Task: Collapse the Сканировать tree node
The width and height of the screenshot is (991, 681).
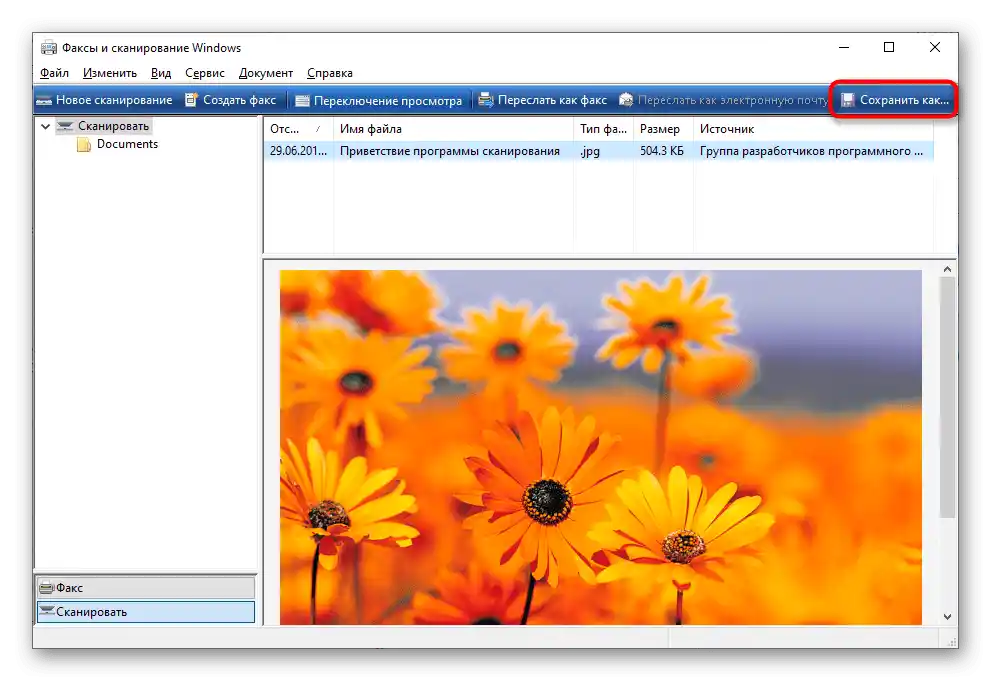Action: 46,126
